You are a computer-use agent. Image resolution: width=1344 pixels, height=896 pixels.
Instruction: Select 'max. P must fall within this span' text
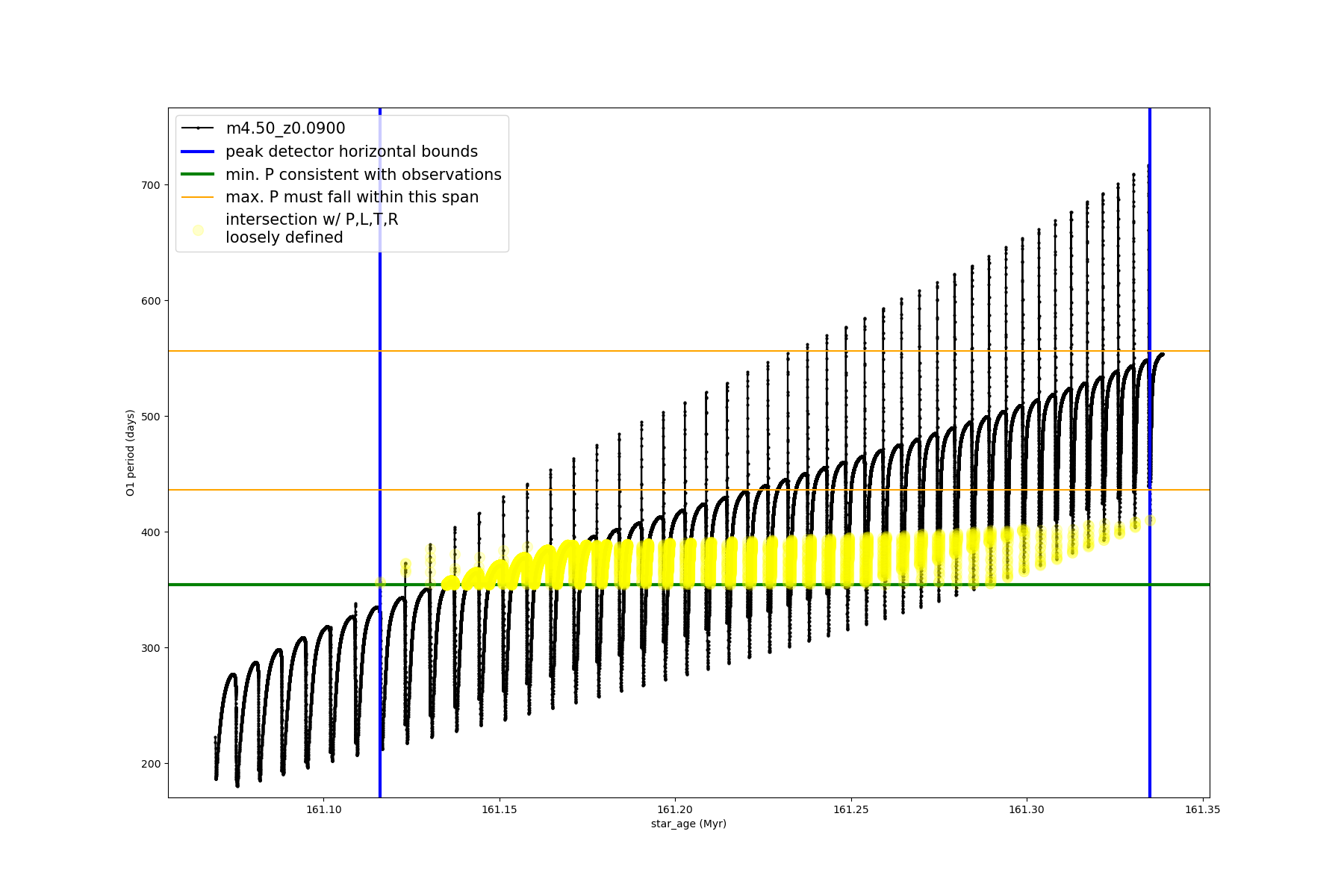352,197
